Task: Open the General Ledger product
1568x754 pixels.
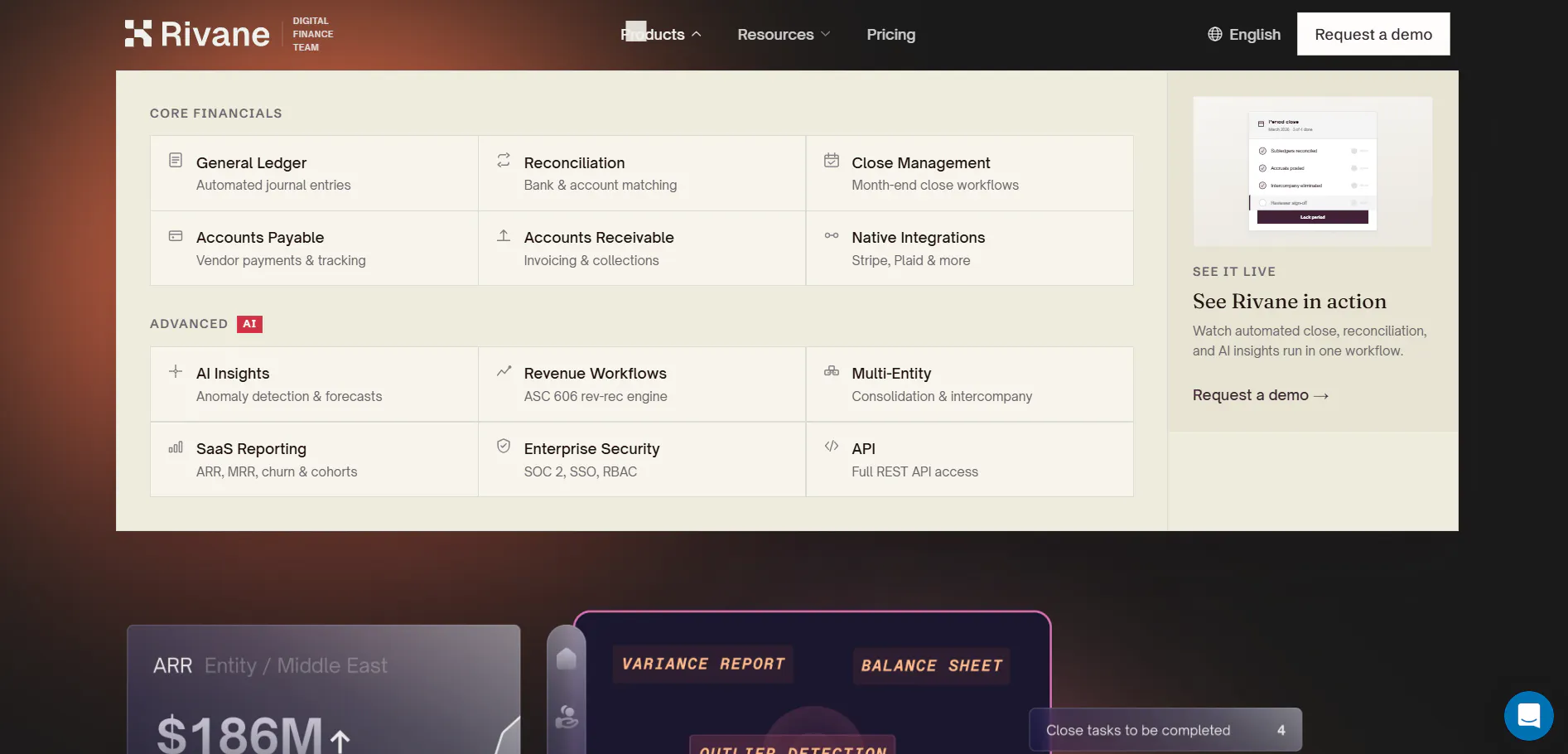Action: [x=314, y=173]
